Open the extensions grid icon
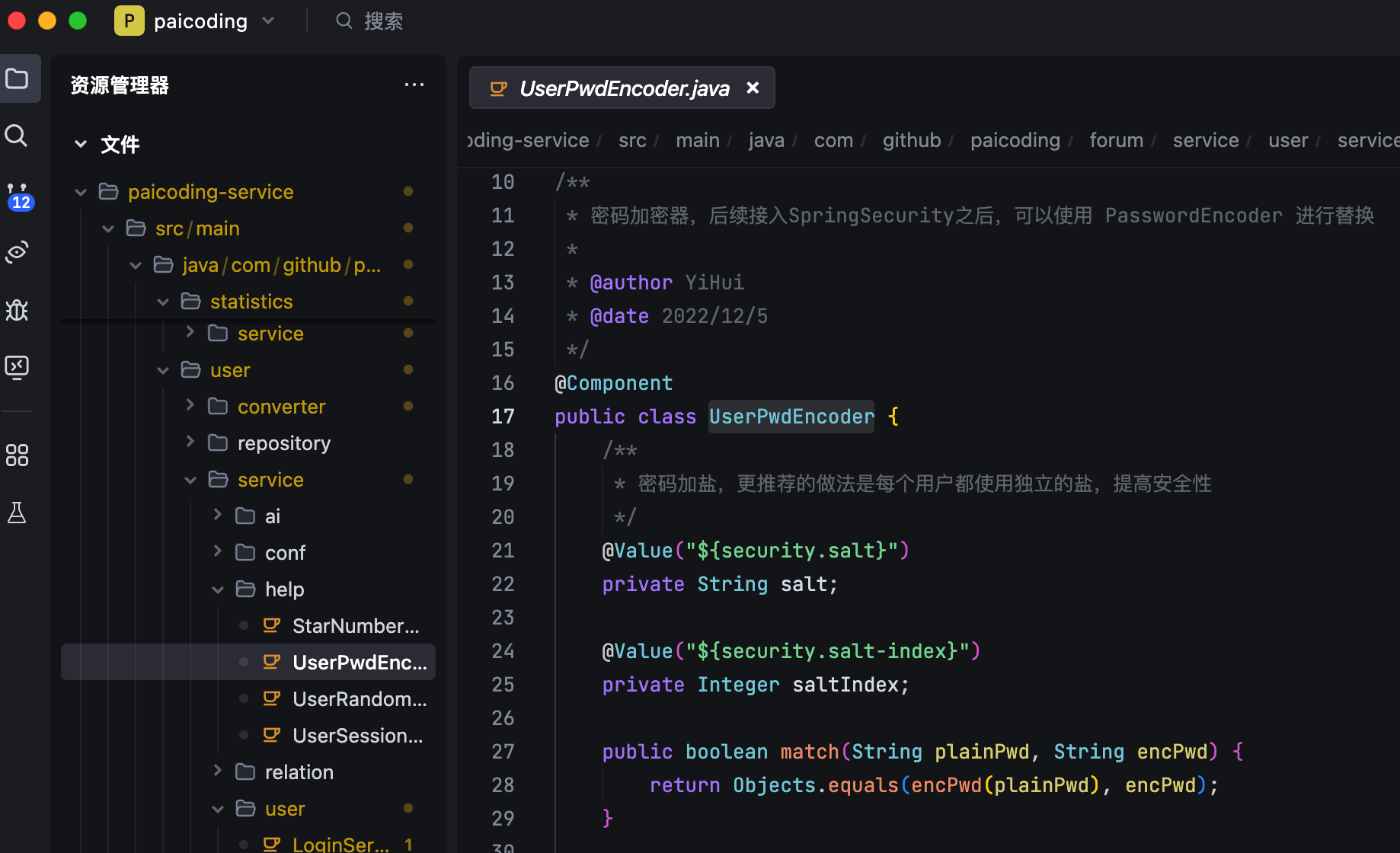This screenshot has width=1400, height=853. pos(17,455)
